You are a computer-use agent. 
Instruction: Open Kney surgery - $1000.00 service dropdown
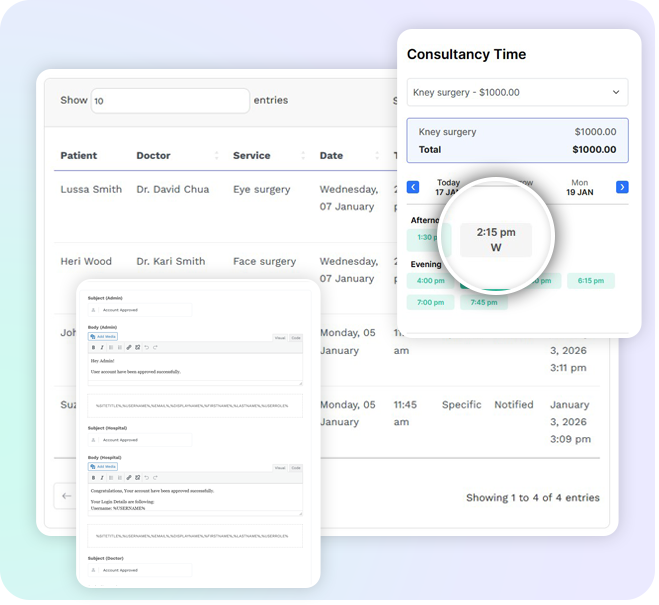pyautogui.click(x=517, y=92)
